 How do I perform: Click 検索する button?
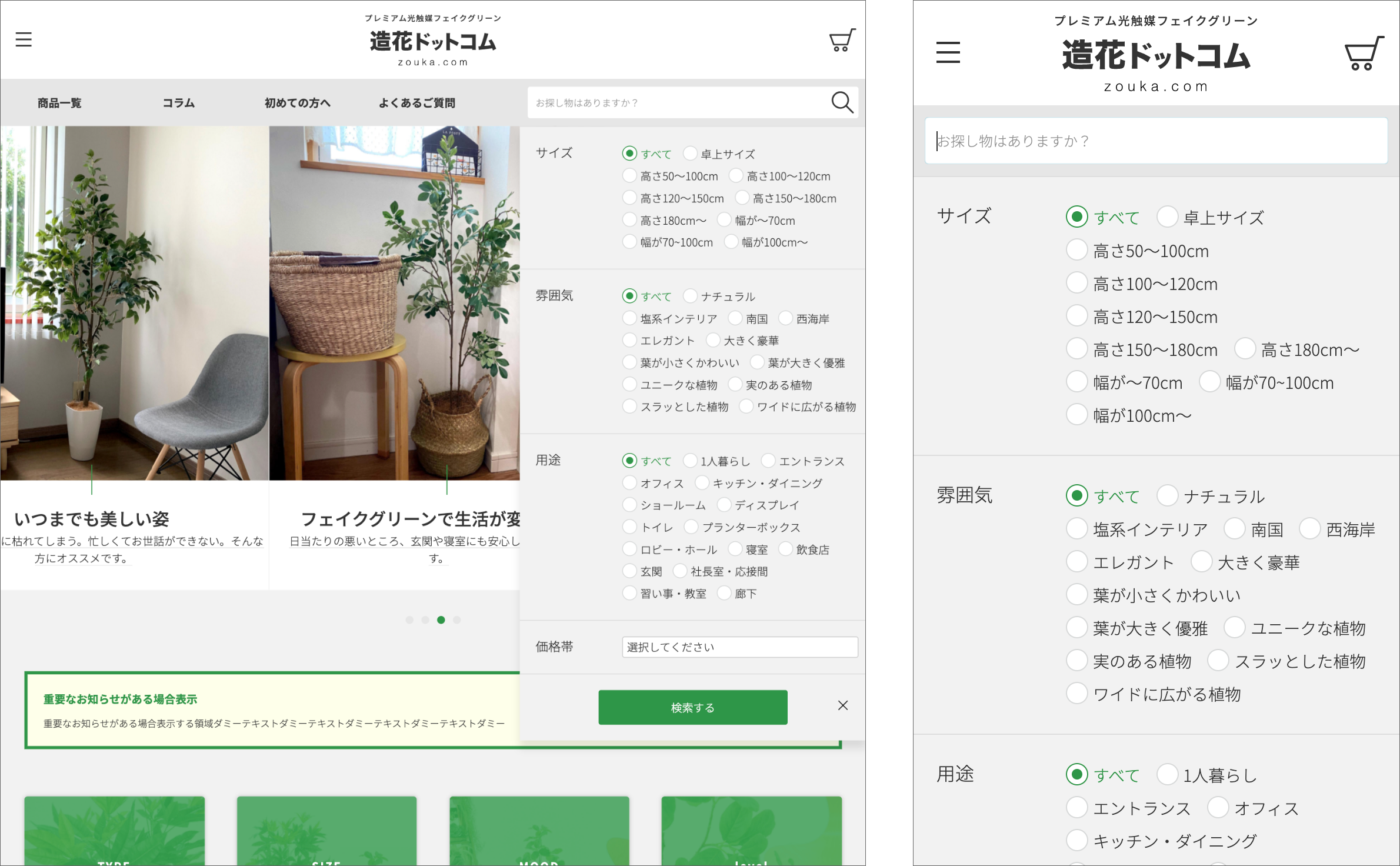tap(693, 707)
